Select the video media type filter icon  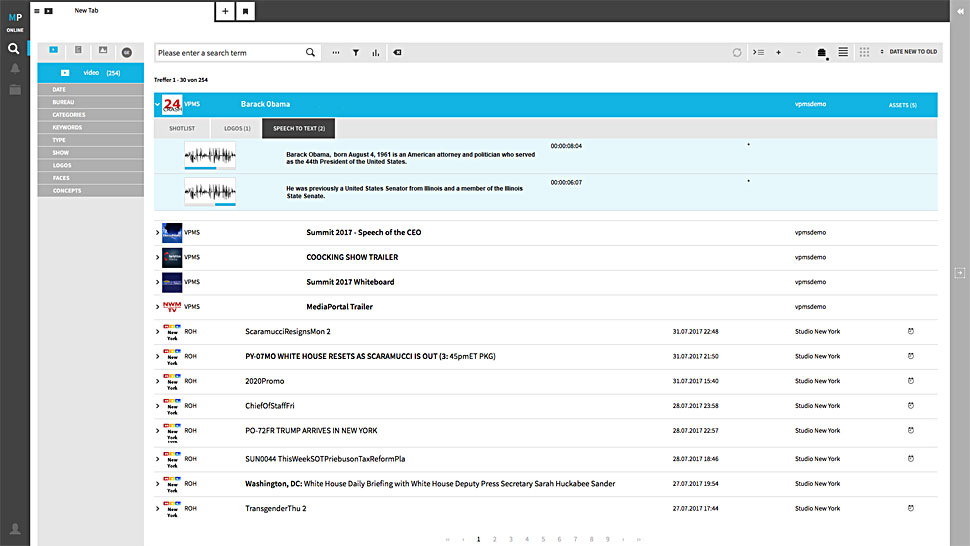[x=54, y=50]
